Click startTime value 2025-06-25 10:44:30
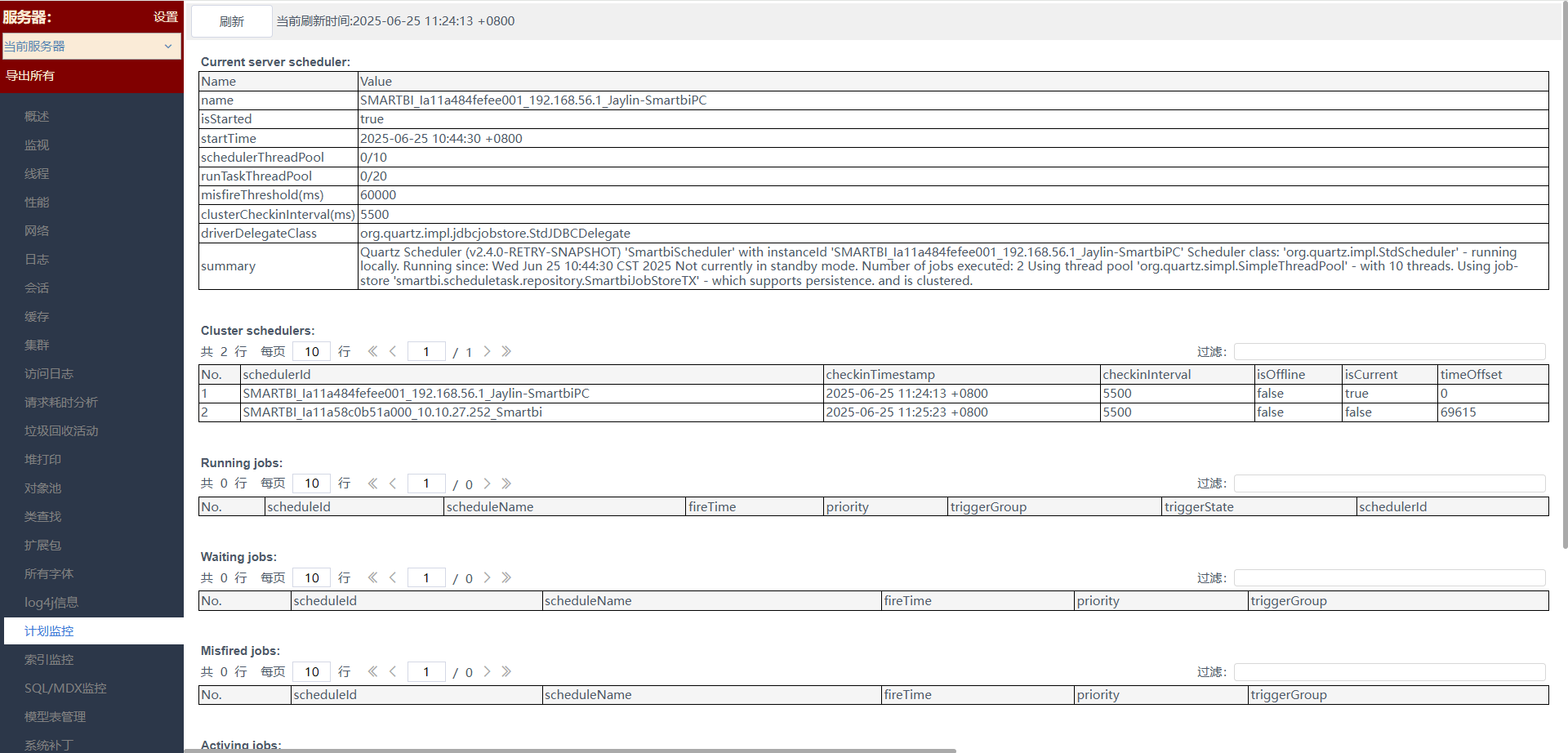 click(441, 139)
